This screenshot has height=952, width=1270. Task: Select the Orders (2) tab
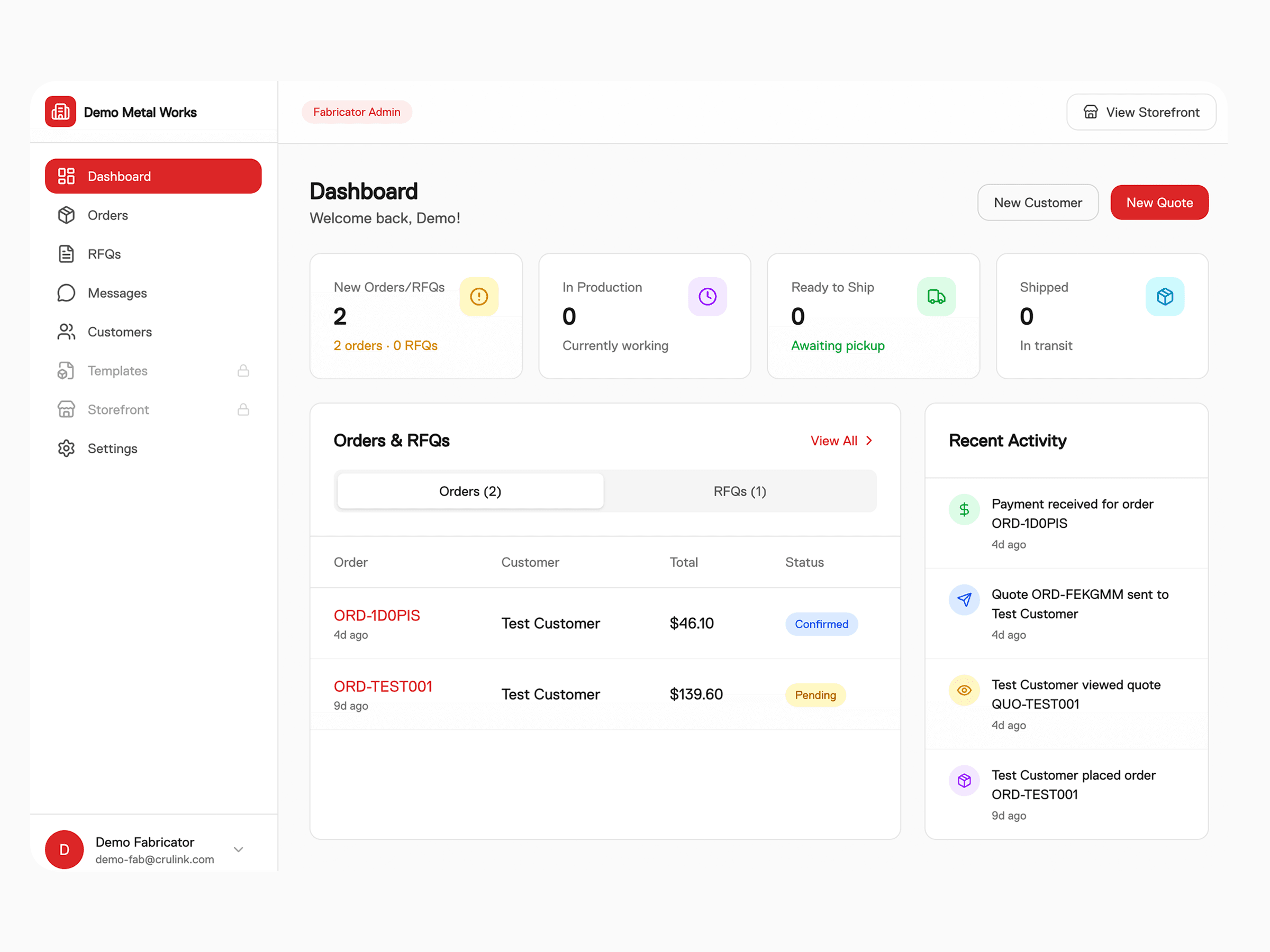470,491
